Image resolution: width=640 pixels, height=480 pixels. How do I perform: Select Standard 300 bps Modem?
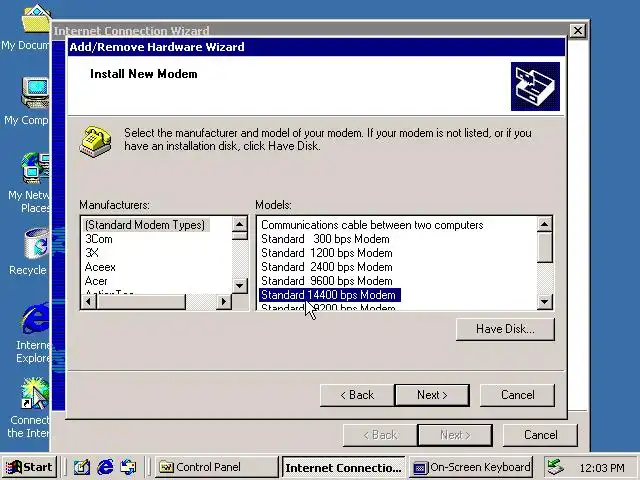[x=325, y=239]
